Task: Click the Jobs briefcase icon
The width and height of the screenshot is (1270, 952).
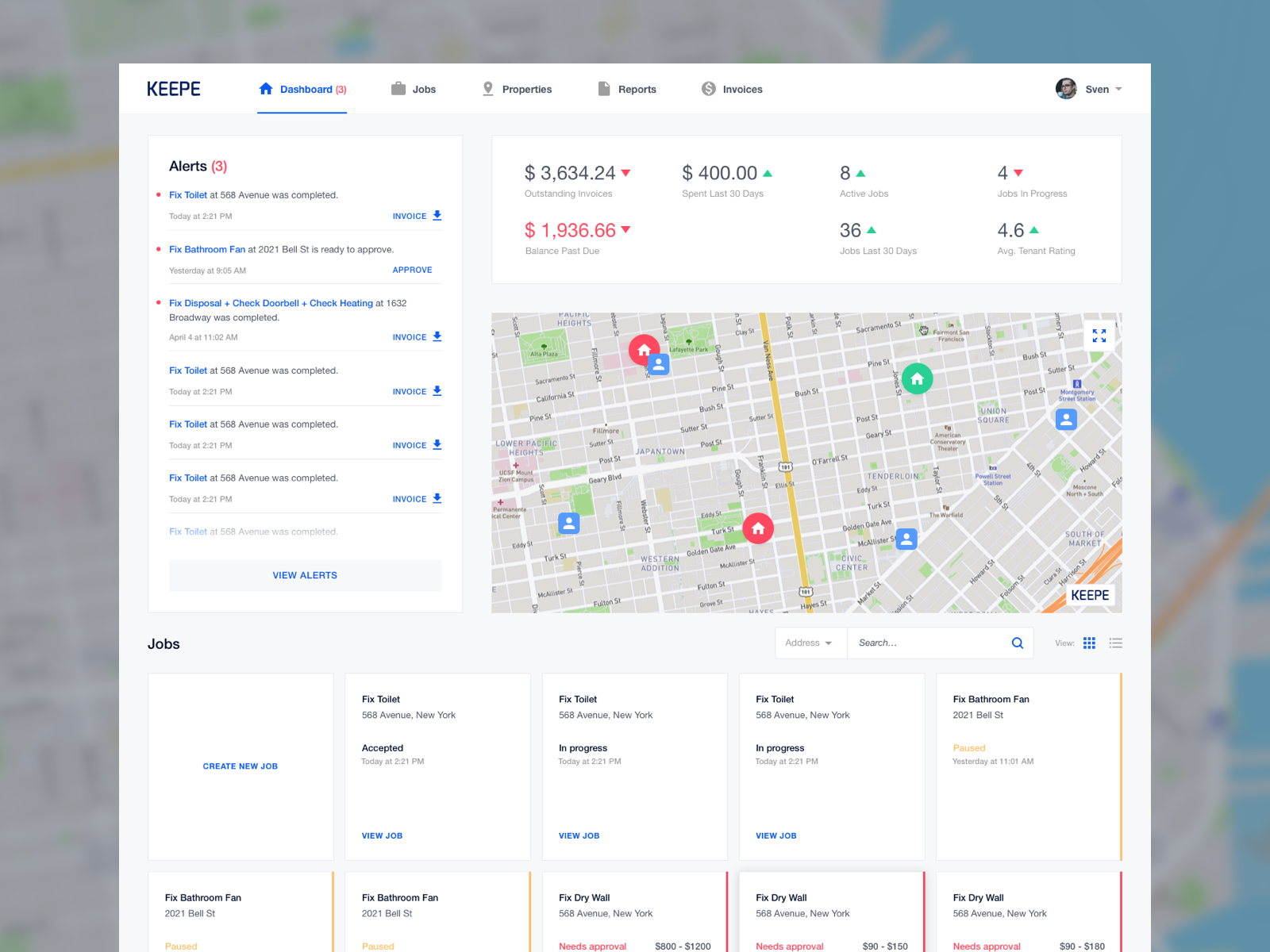Action: (398, 89)
